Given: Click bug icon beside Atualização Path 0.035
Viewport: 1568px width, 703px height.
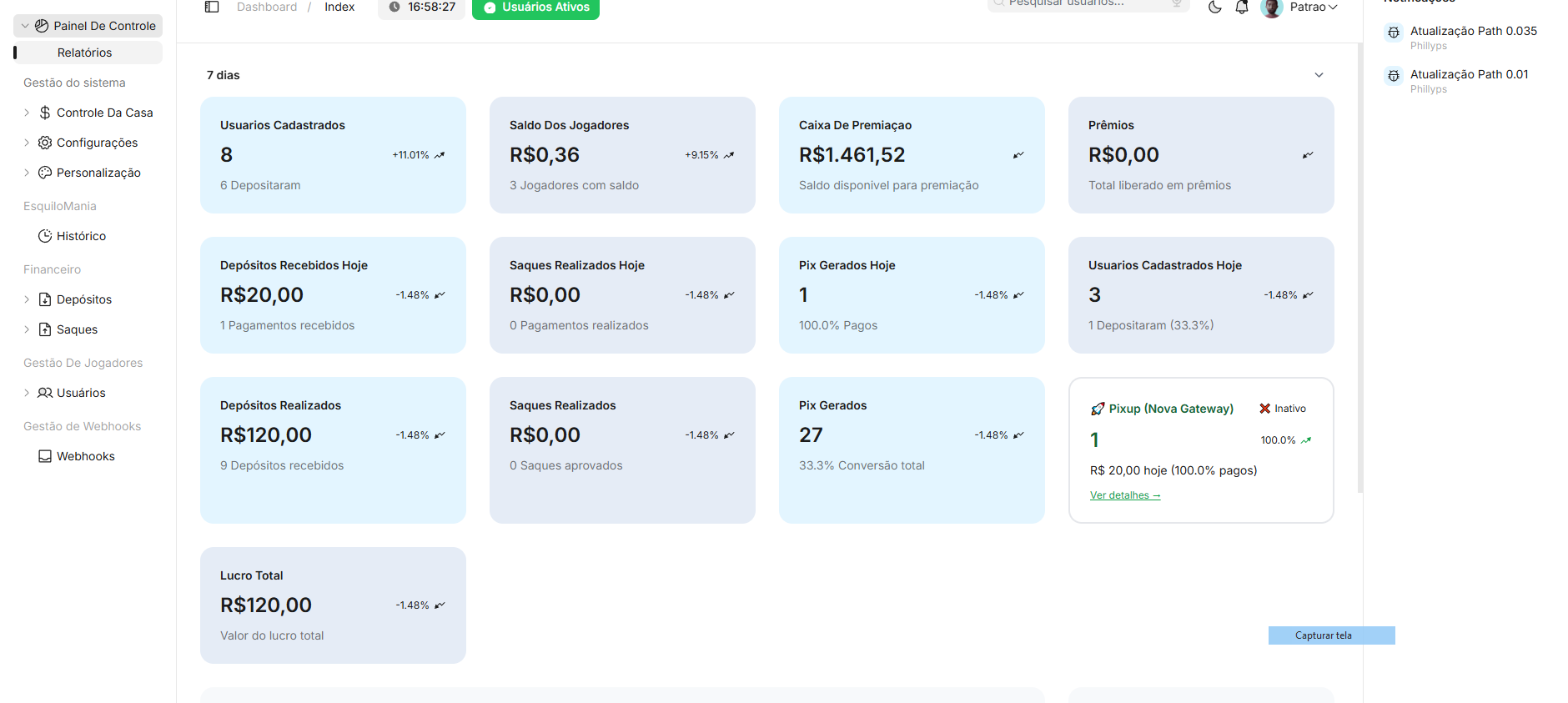Looking at the screenshot, I should click(1394, 33).
